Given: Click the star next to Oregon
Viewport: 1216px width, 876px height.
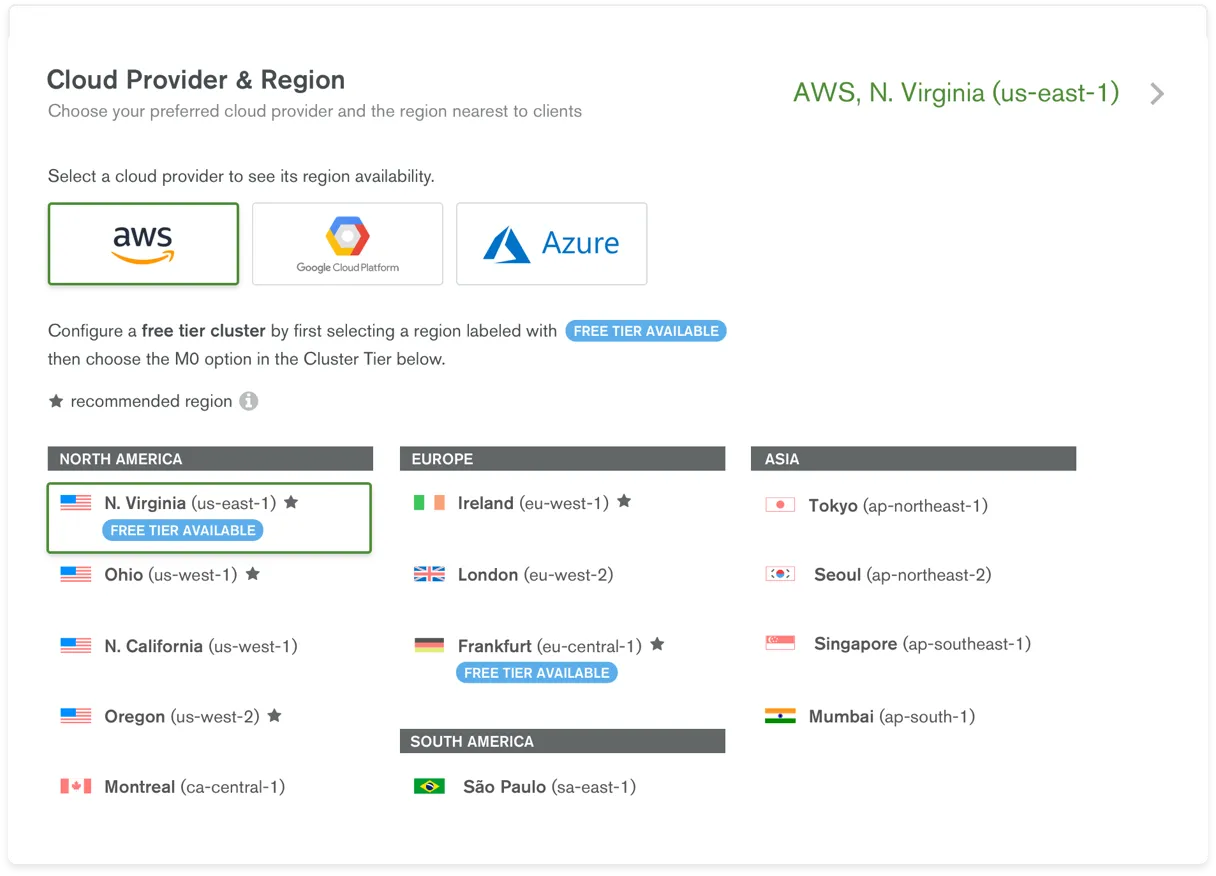Looking at the screenshot, I should (x=274, y=715).
